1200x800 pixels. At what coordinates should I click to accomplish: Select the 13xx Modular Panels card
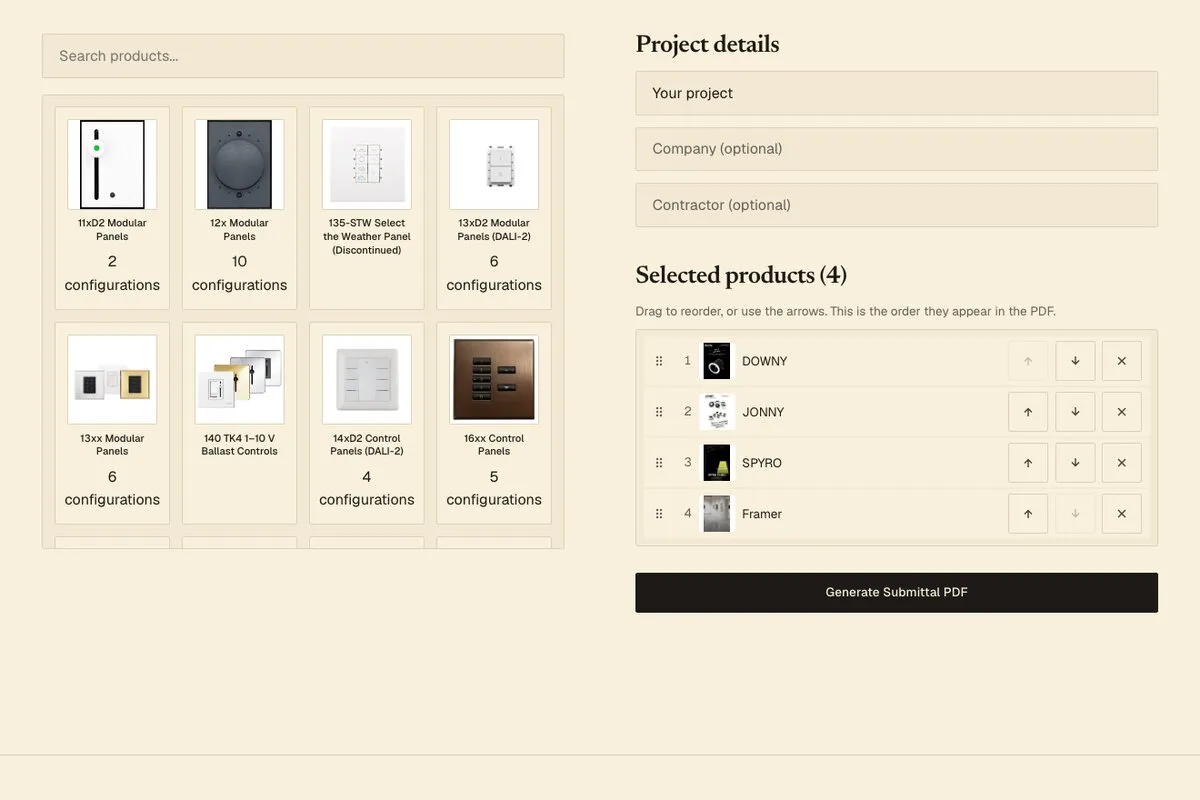(x=112, y=423)
